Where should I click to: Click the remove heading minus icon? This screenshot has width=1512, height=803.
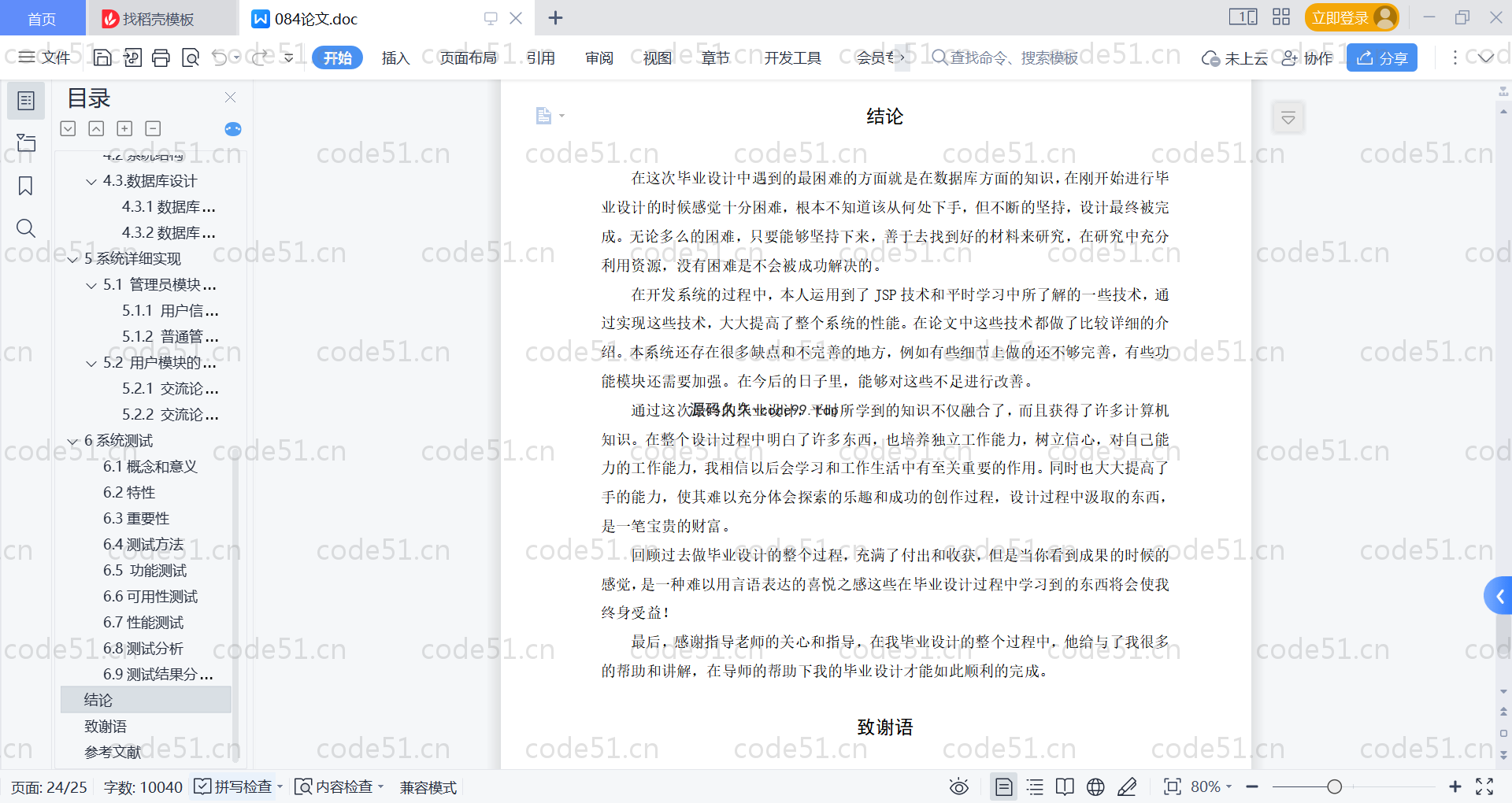(x=153, y=128)
